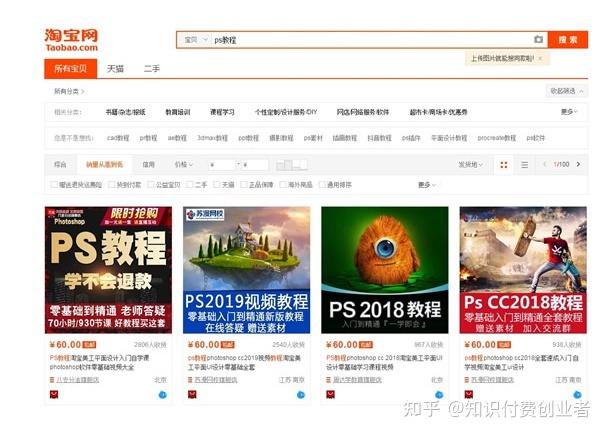Click the 3dmax教程 suggested search
Viewport: 606px width, 434px height.
tap(212, 138)
